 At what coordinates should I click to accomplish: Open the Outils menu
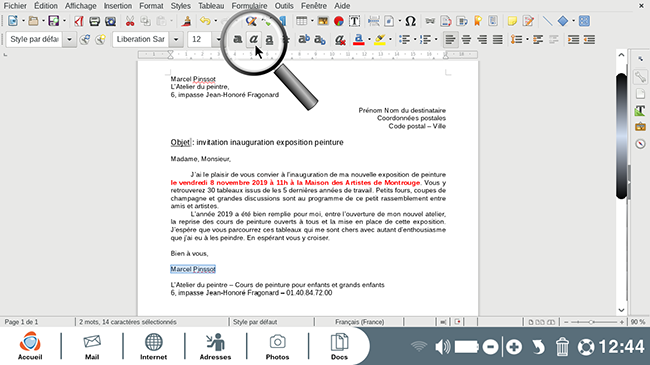(284, 6)
